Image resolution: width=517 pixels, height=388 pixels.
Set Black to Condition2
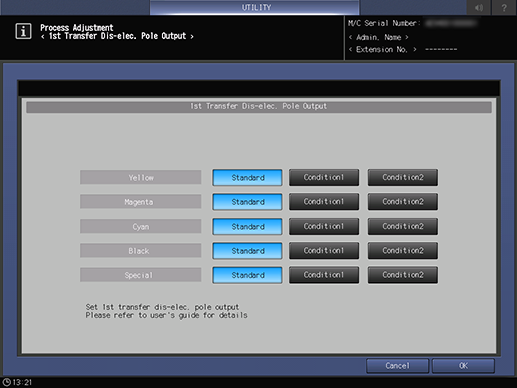tap(403, 251)
